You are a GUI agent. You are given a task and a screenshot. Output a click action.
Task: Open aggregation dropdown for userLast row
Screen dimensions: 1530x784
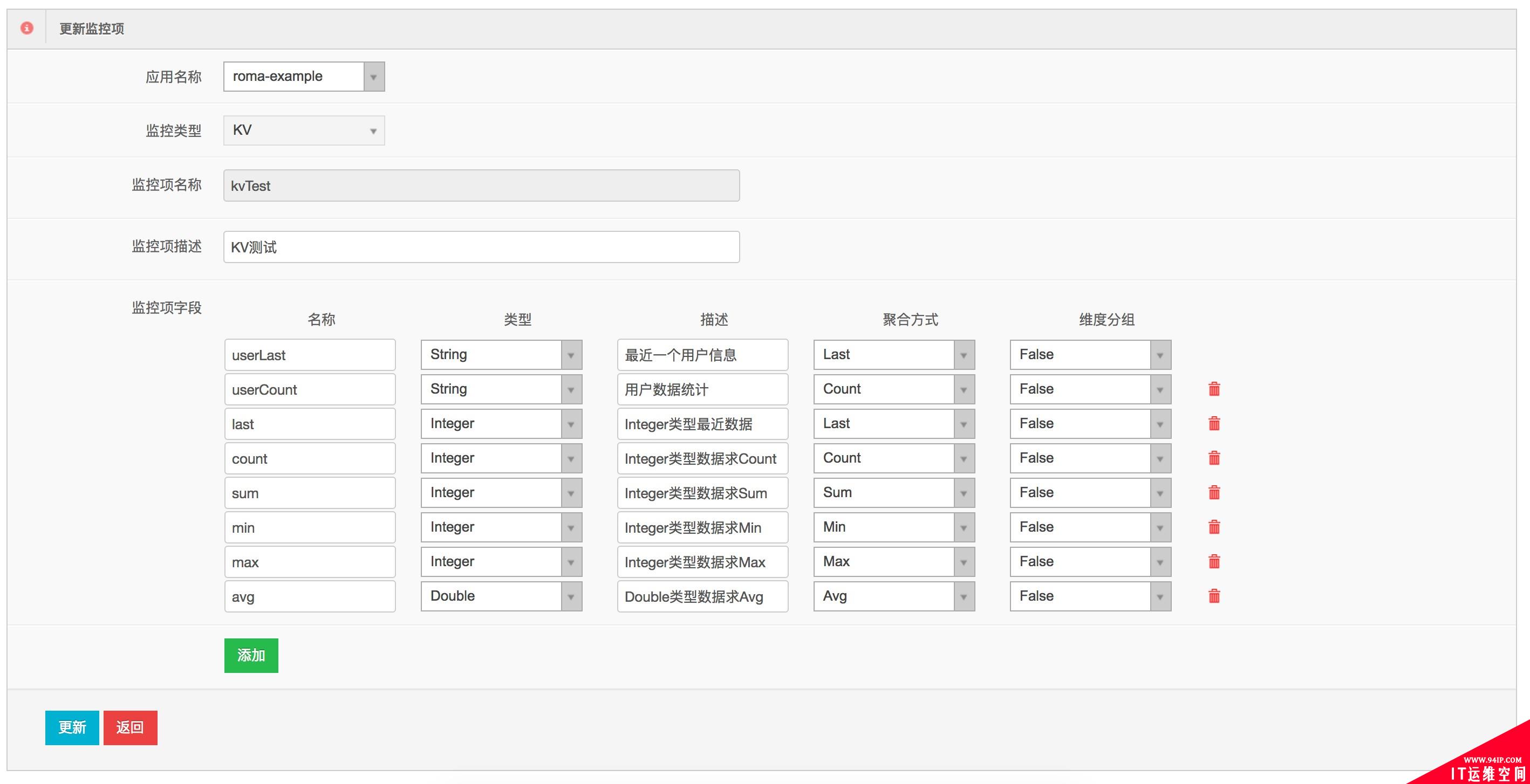click(894, 355)
